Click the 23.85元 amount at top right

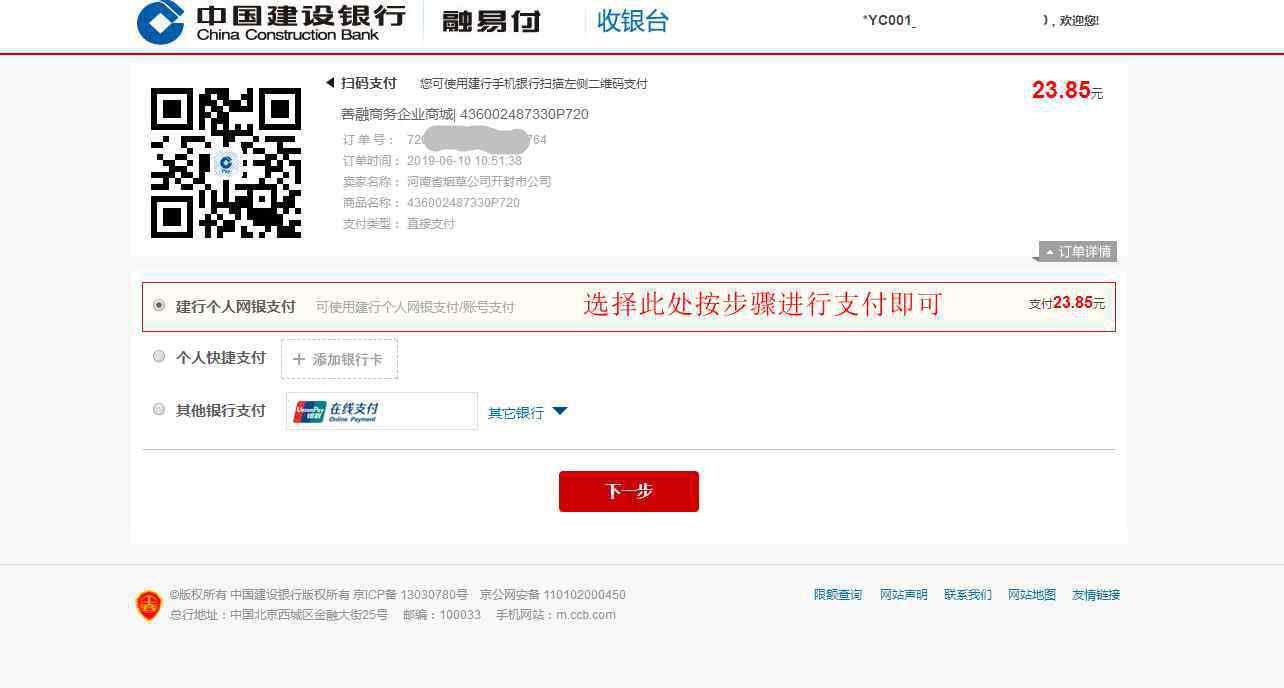click(x=1067, y=90)
